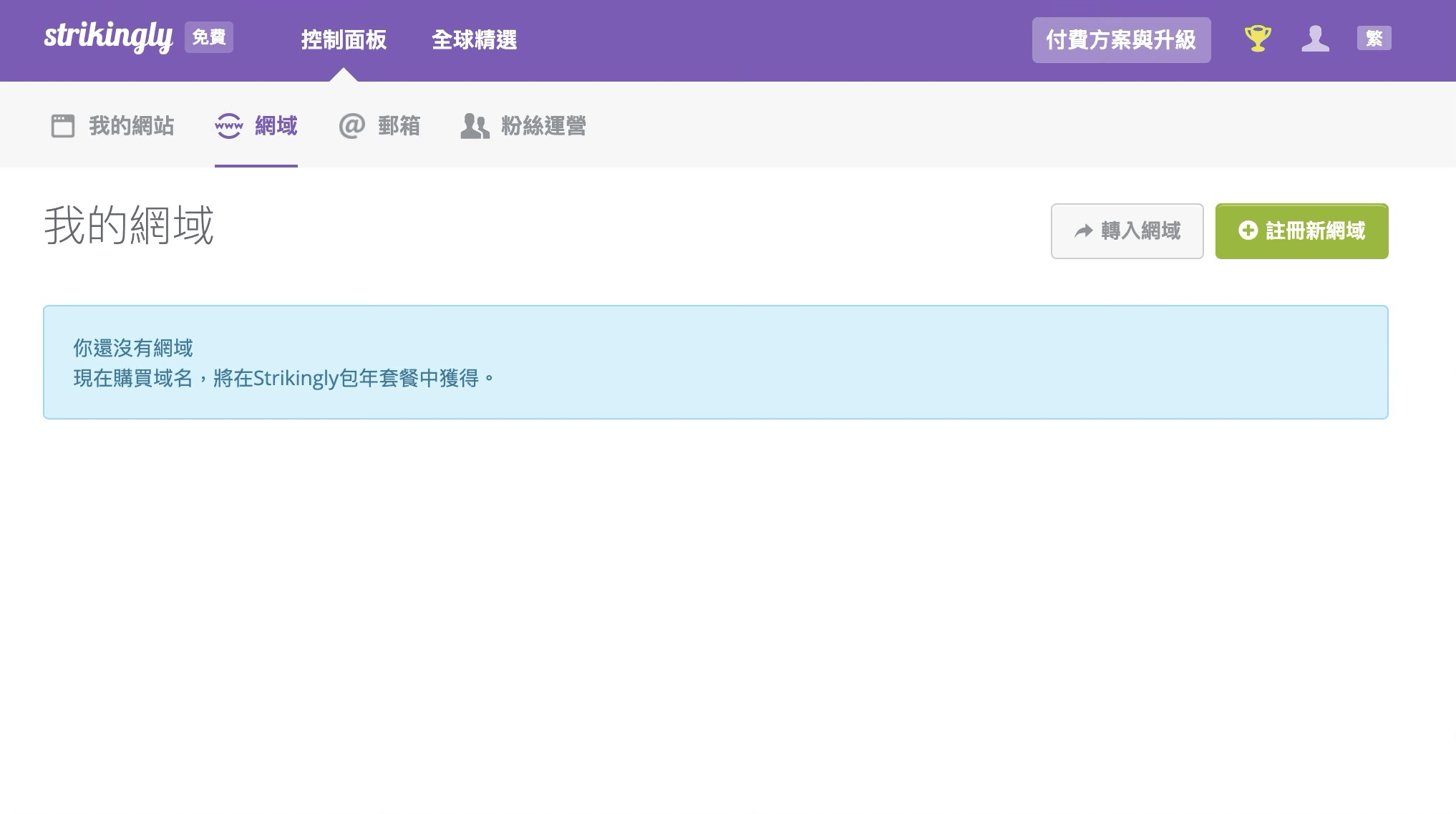The height and width of the screenshot is (814, 1456).
Task: Click the Strikingly logo
Action: 108,37
